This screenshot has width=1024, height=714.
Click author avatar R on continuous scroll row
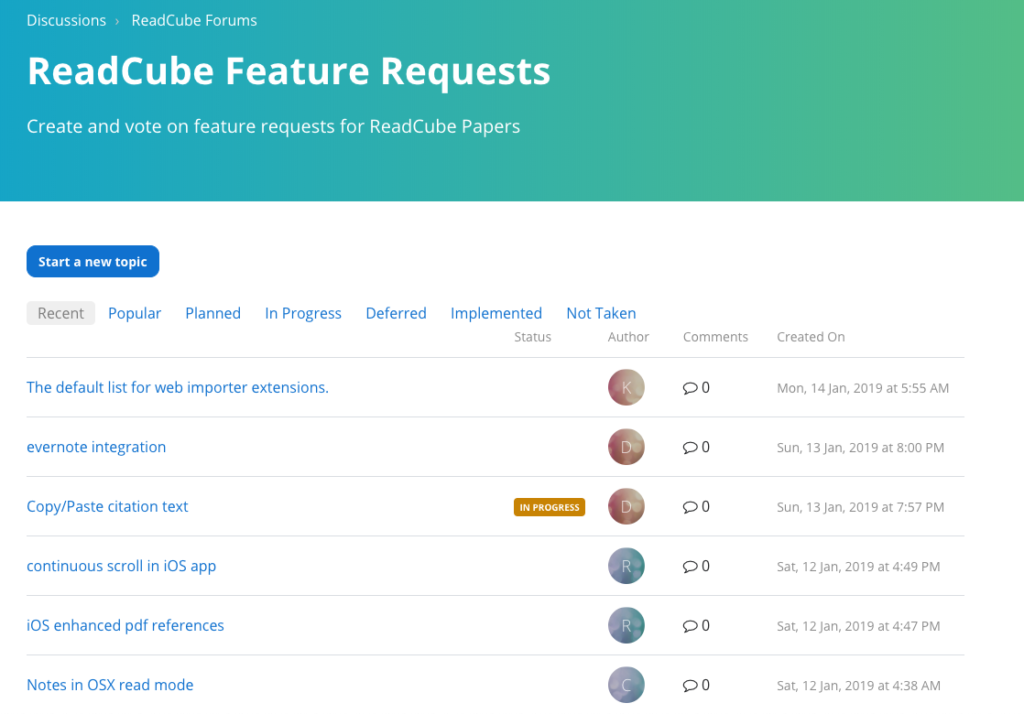[626, 566]
